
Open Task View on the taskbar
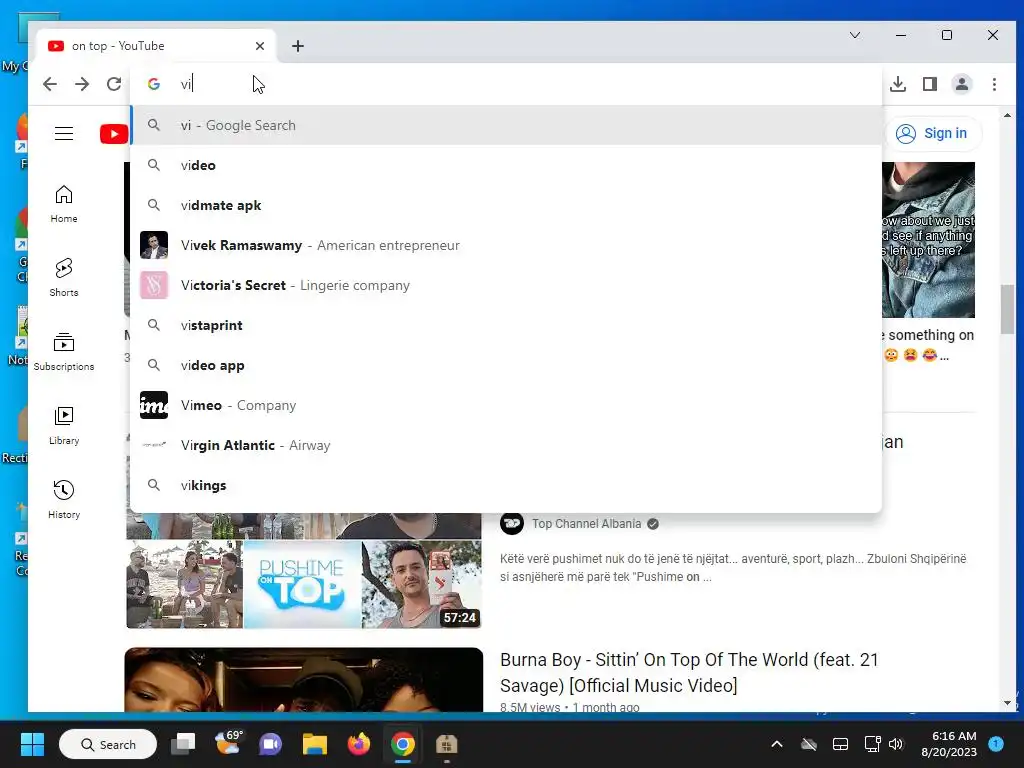coord(184,744)
